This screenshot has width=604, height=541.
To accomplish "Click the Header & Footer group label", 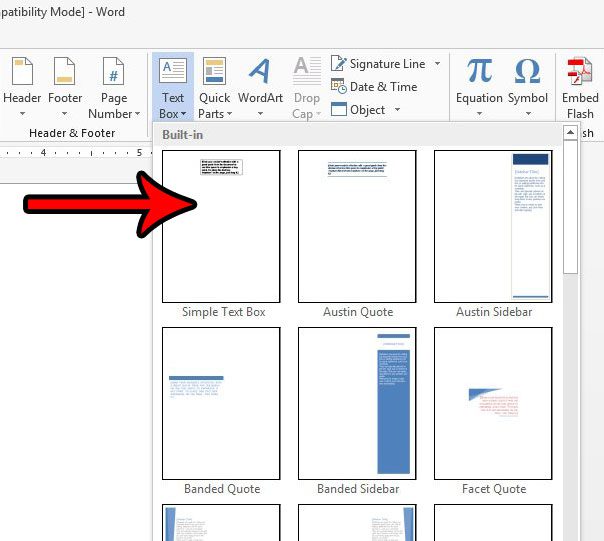I will 72,133.
